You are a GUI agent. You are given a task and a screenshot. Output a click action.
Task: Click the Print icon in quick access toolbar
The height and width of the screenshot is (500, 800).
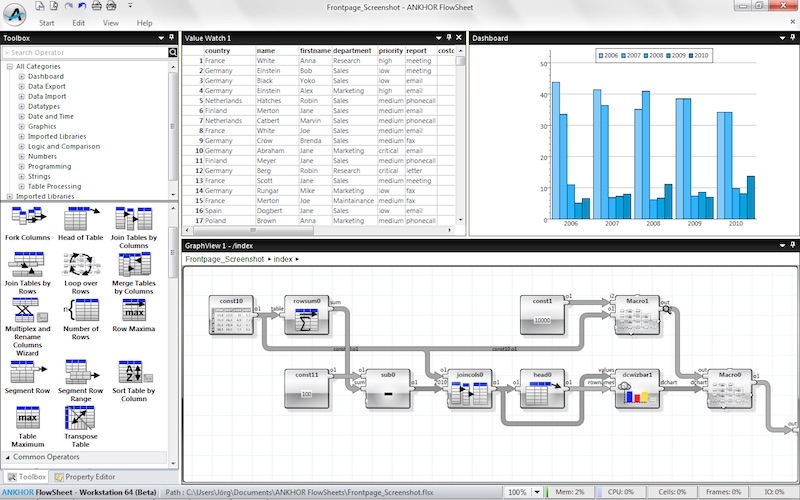coord(96,6)
